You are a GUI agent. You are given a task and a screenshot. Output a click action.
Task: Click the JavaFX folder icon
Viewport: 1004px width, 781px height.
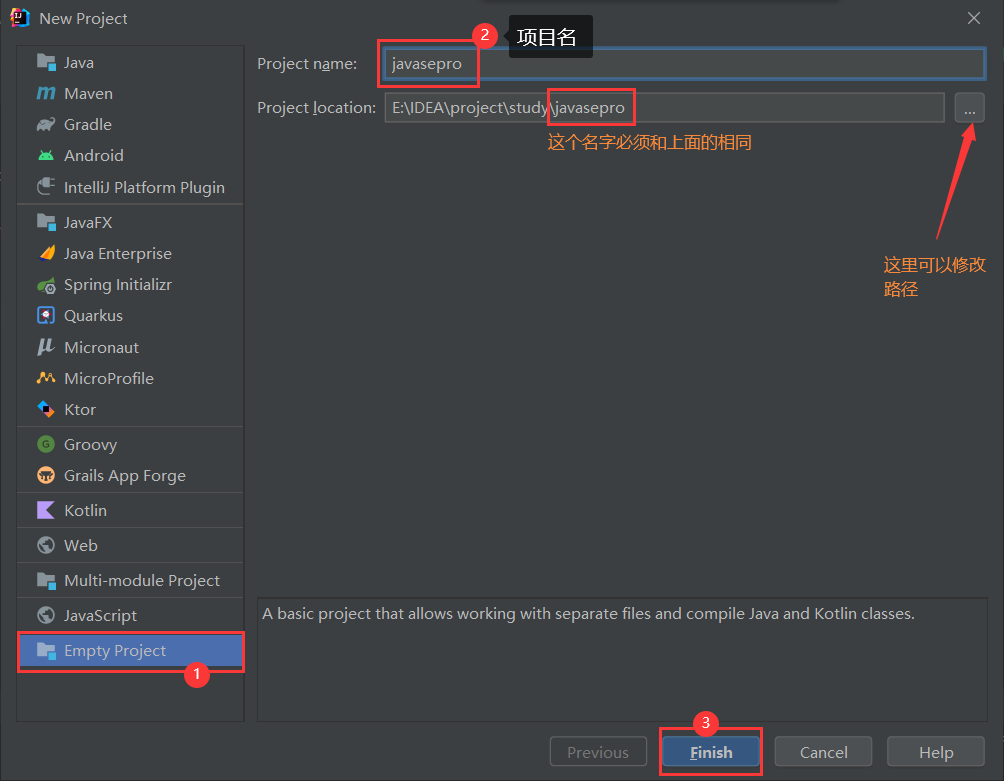(x=46, y=222)
